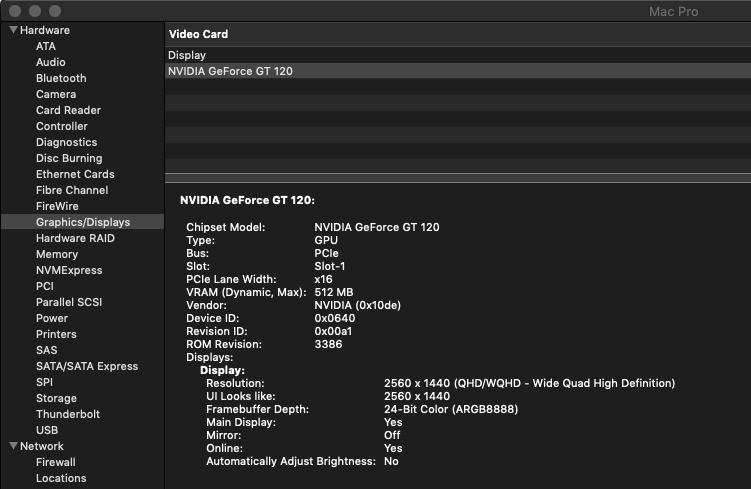Click the PCIe bus value
This screenshot has height=489, width=751.
(327, 253)
